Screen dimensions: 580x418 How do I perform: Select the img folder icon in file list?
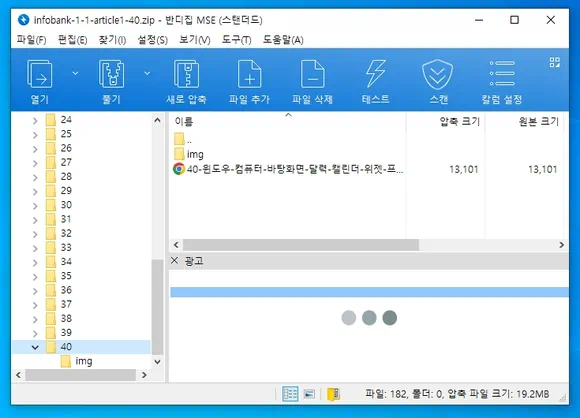(179, 154)
